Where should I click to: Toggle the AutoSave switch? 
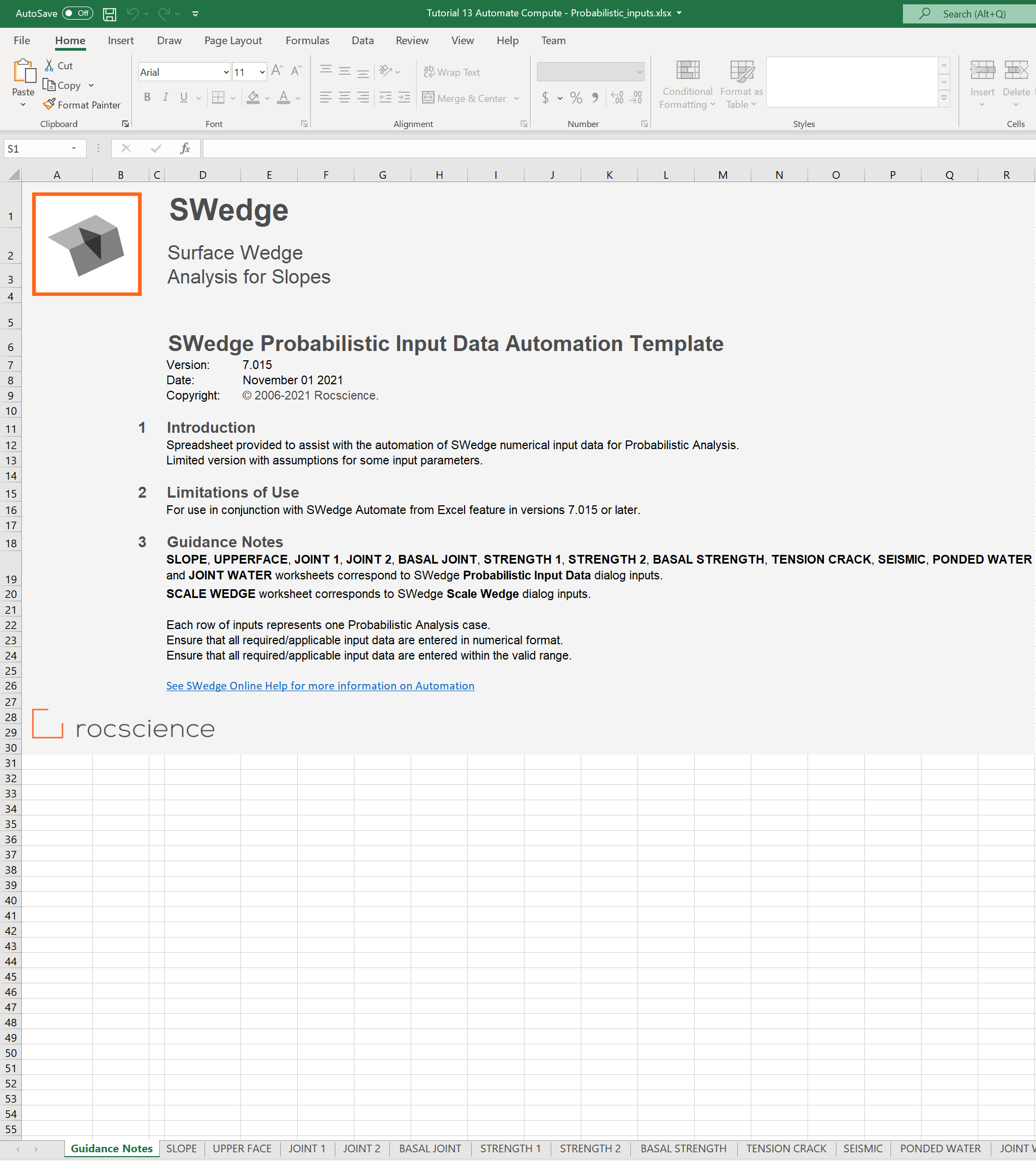point(77,13)
